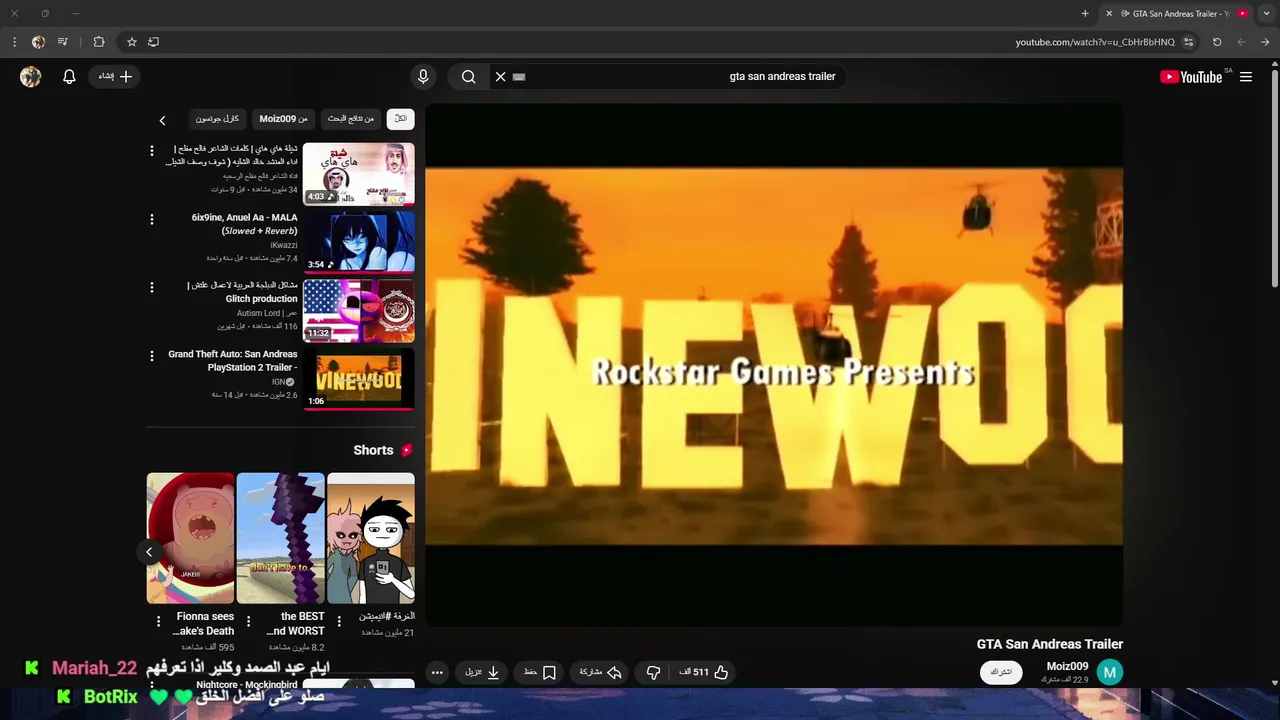Play the Arabic animation short with glasses character
The image size is (1280, 720).
click(x=371, y=538)
